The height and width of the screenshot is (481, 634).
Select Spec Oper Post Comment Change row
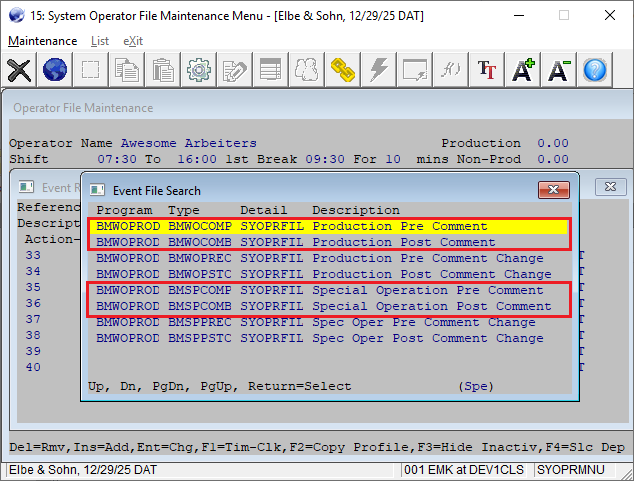330,338
